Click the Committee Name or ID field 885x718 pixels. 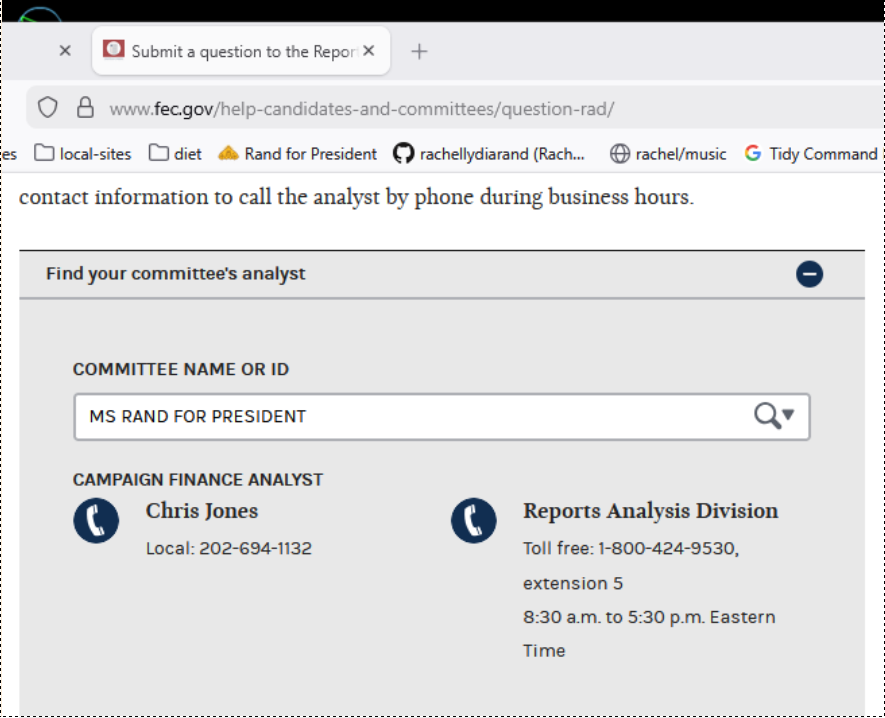410,417
